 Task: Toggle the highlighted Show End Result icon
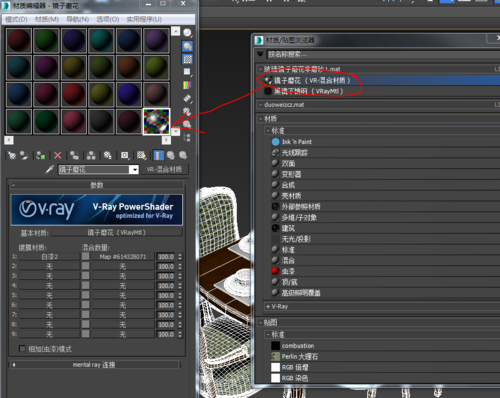[x=159, y=155]
